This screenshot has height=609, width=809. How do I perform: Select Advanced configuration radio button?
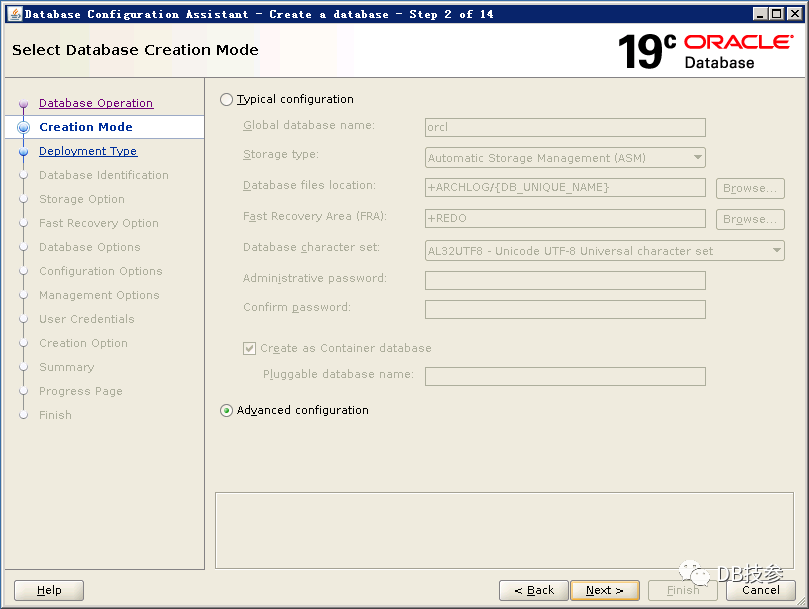pyautogui.click(x=226, y=411)
